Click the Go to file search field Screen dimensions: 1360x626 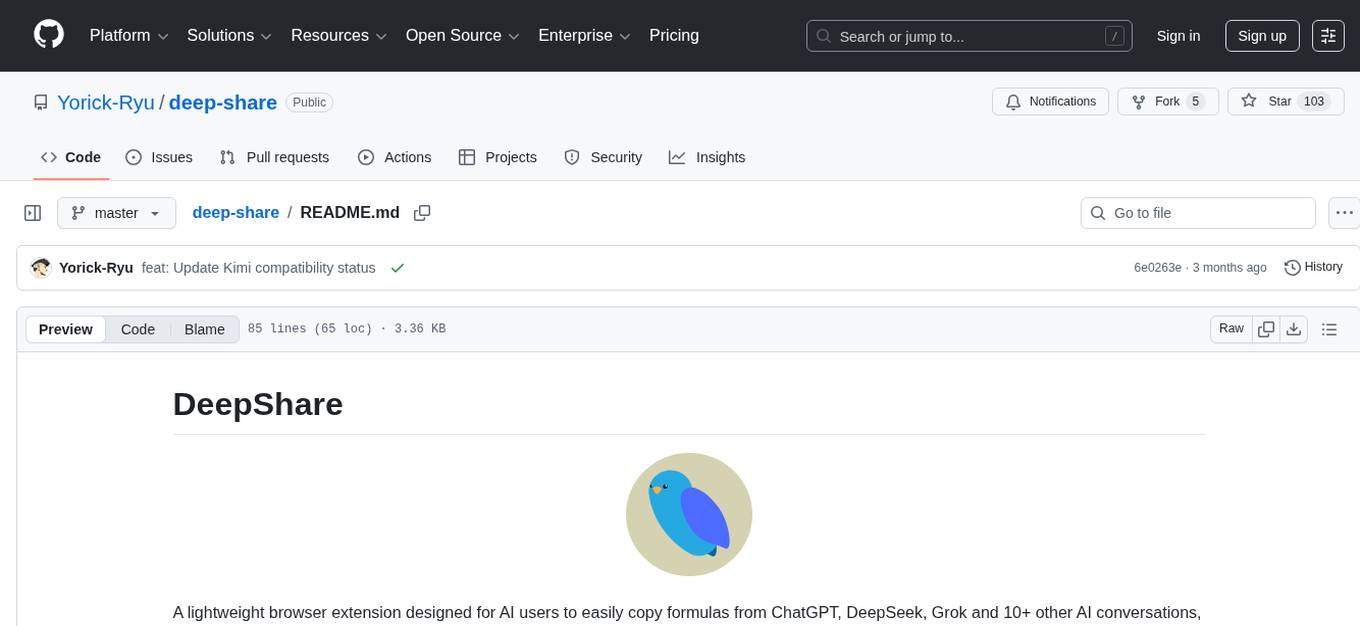click(1197, 212)
